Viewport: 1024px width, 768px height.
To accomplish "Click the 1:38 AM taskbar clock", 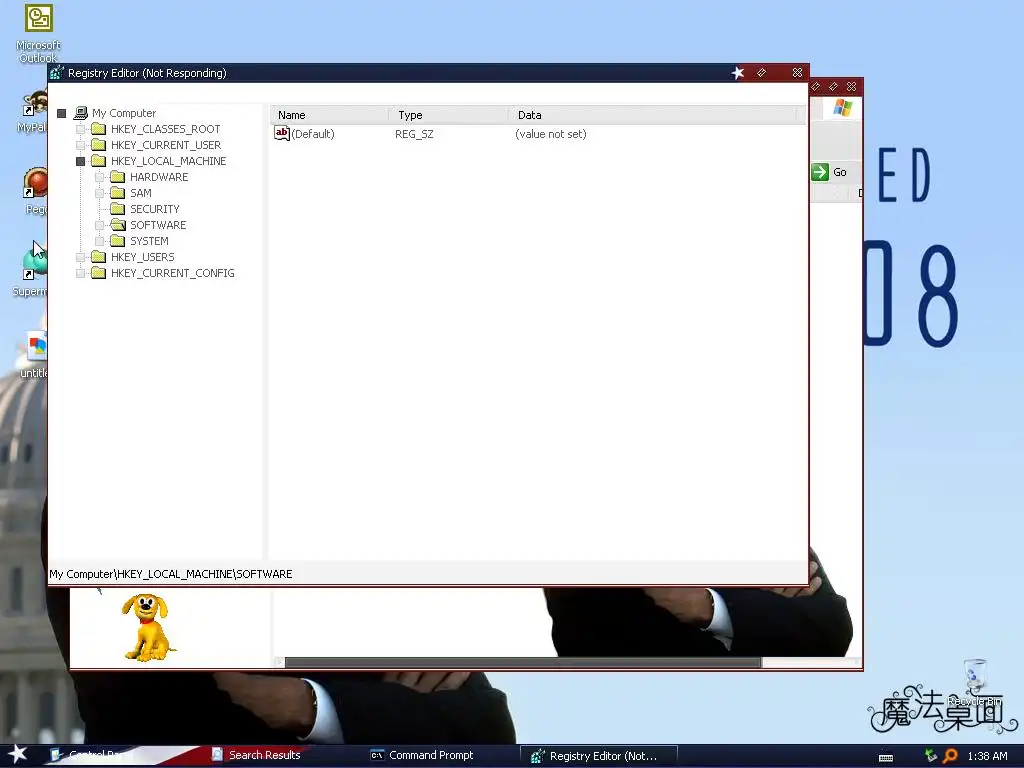I will pyautogui.click(x=987, y=756).
